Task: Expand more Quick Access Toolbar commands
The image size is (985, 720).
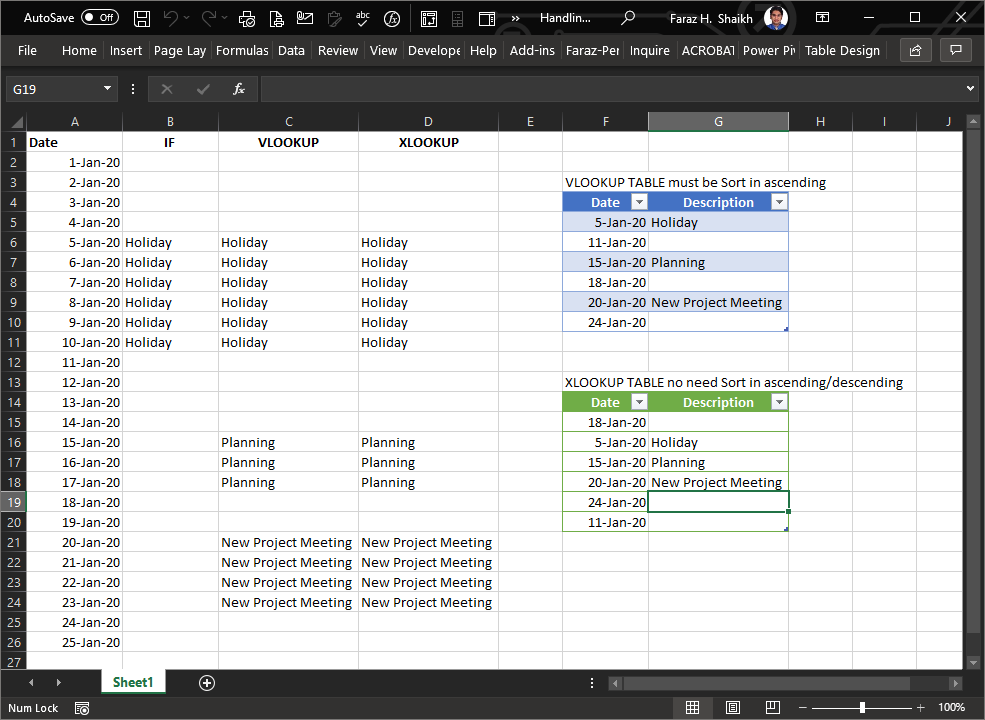Action: [x=516, y=19]
